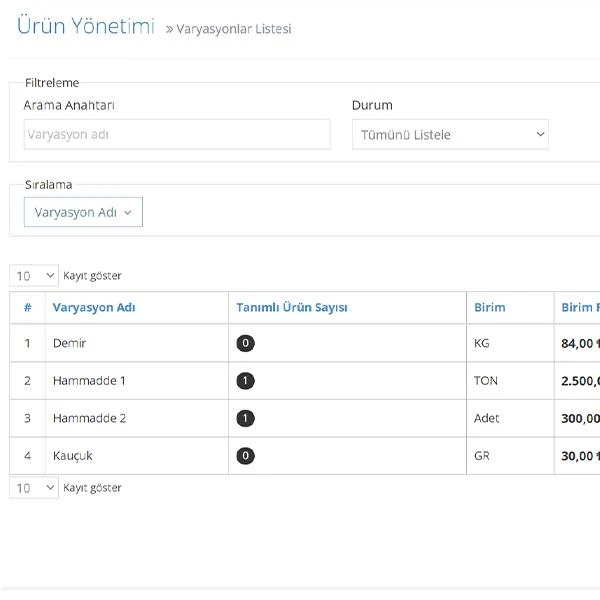Focus the Varyasyon adı search field
600x600 pixels.
[177, 134]
